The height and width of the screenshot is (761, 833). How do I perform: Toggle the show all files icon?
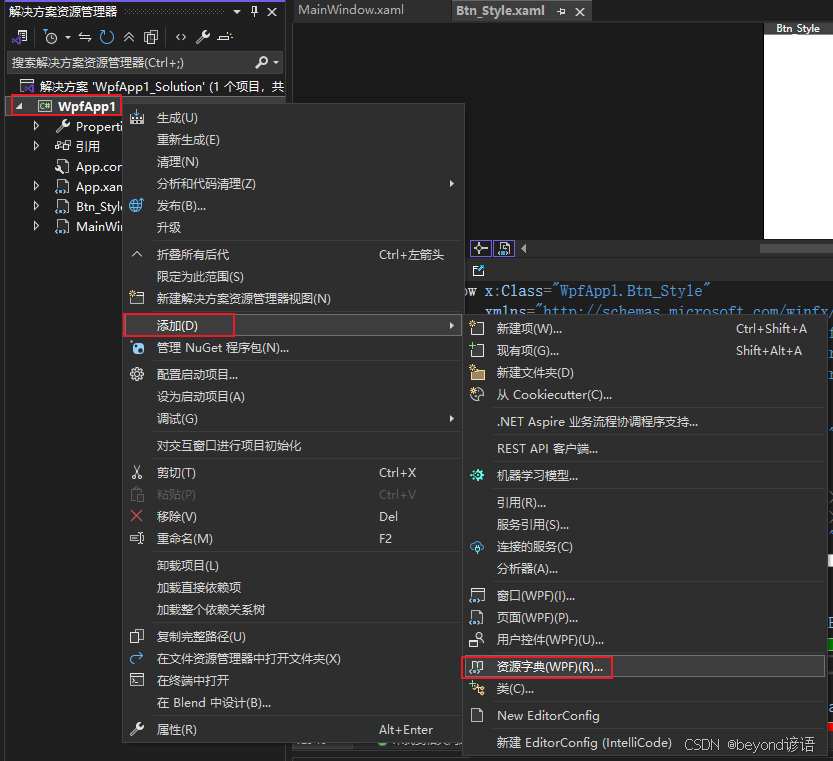coord(151,37)
